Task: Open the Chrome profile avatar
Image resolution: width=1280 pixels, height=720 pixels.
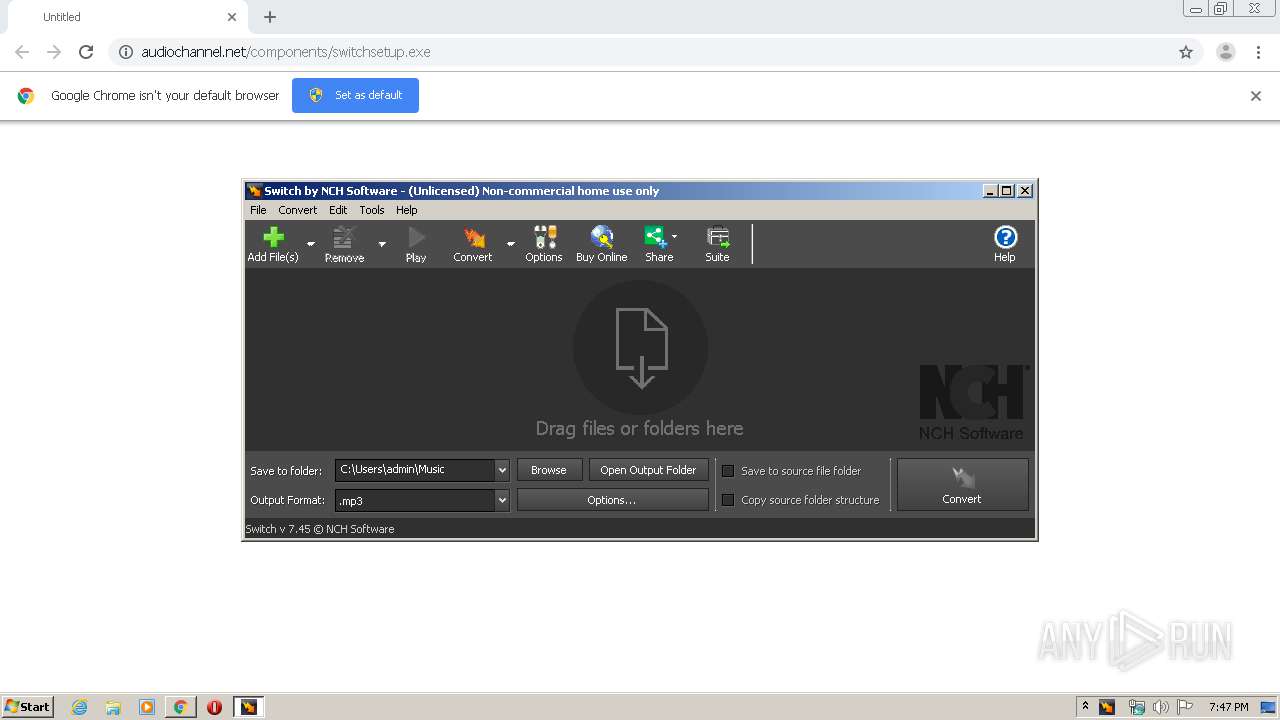Action: click(x=1226, y=52)
